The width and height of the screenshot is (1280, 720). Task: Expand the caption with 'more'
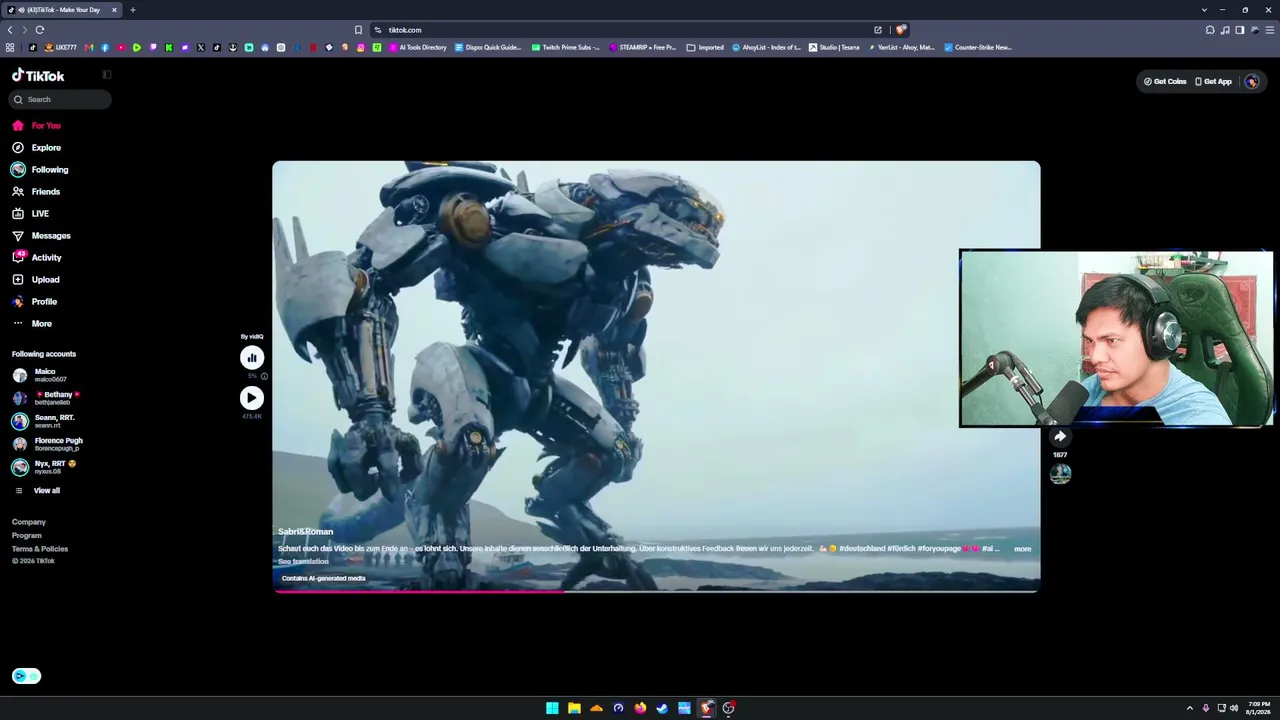click(x=1022, y=549)
